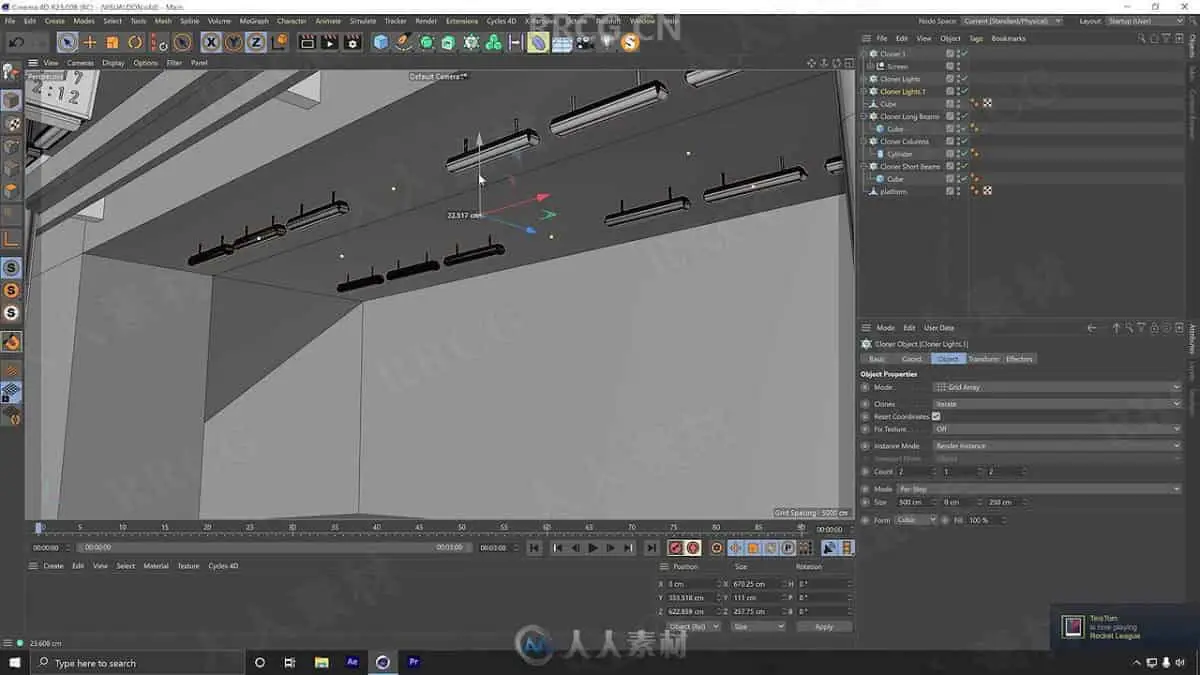1200x675 pixels.
Task: Collapse Cloner Short Beams tree node
Action: (865, 166)
